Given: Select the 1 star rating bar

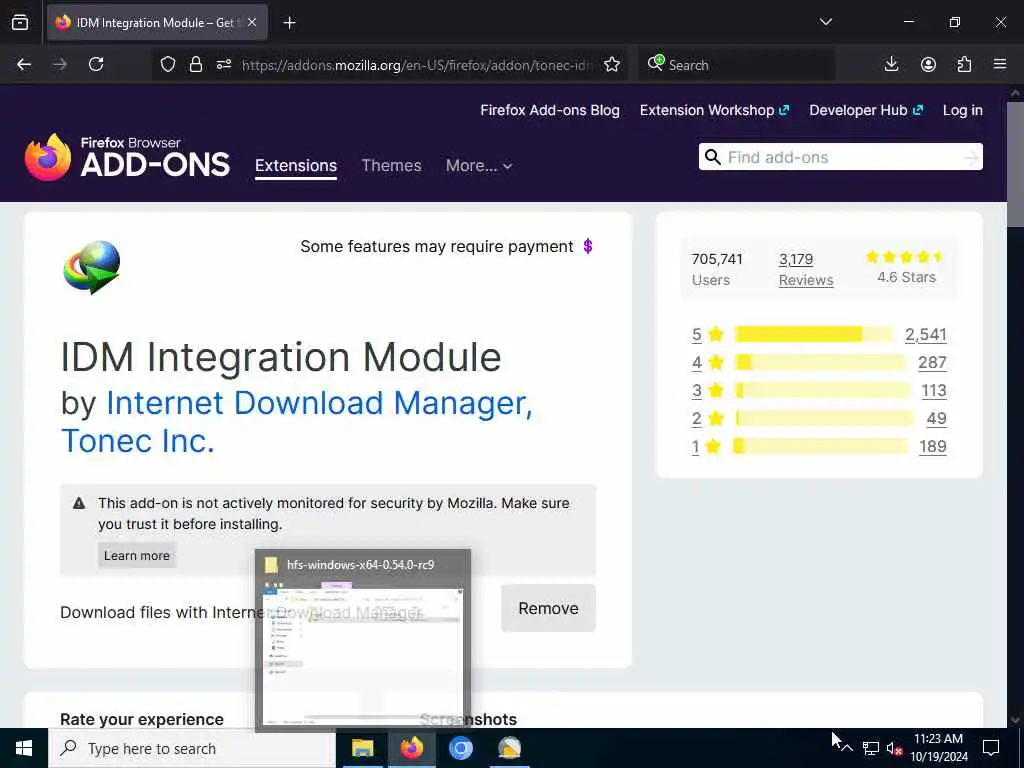Looking at the screenshot, I should [x=821, y=447].
